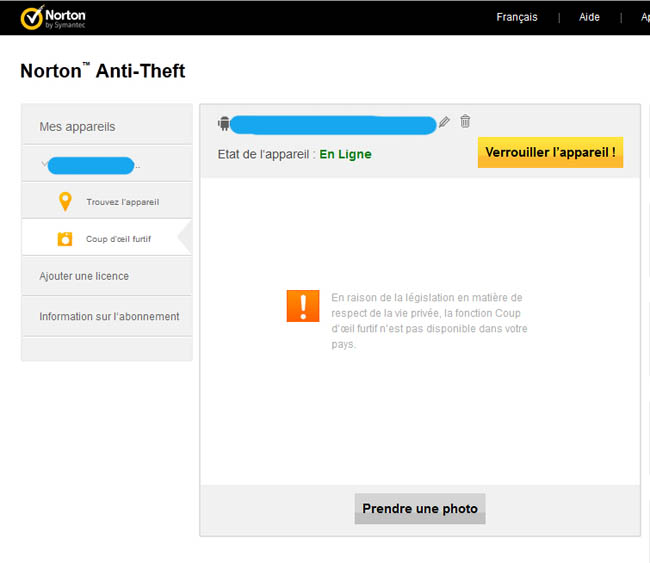Collapse the device chevron under Mes appareils
The height and width of the screenshot is (563, 650).
pos(44,163)
